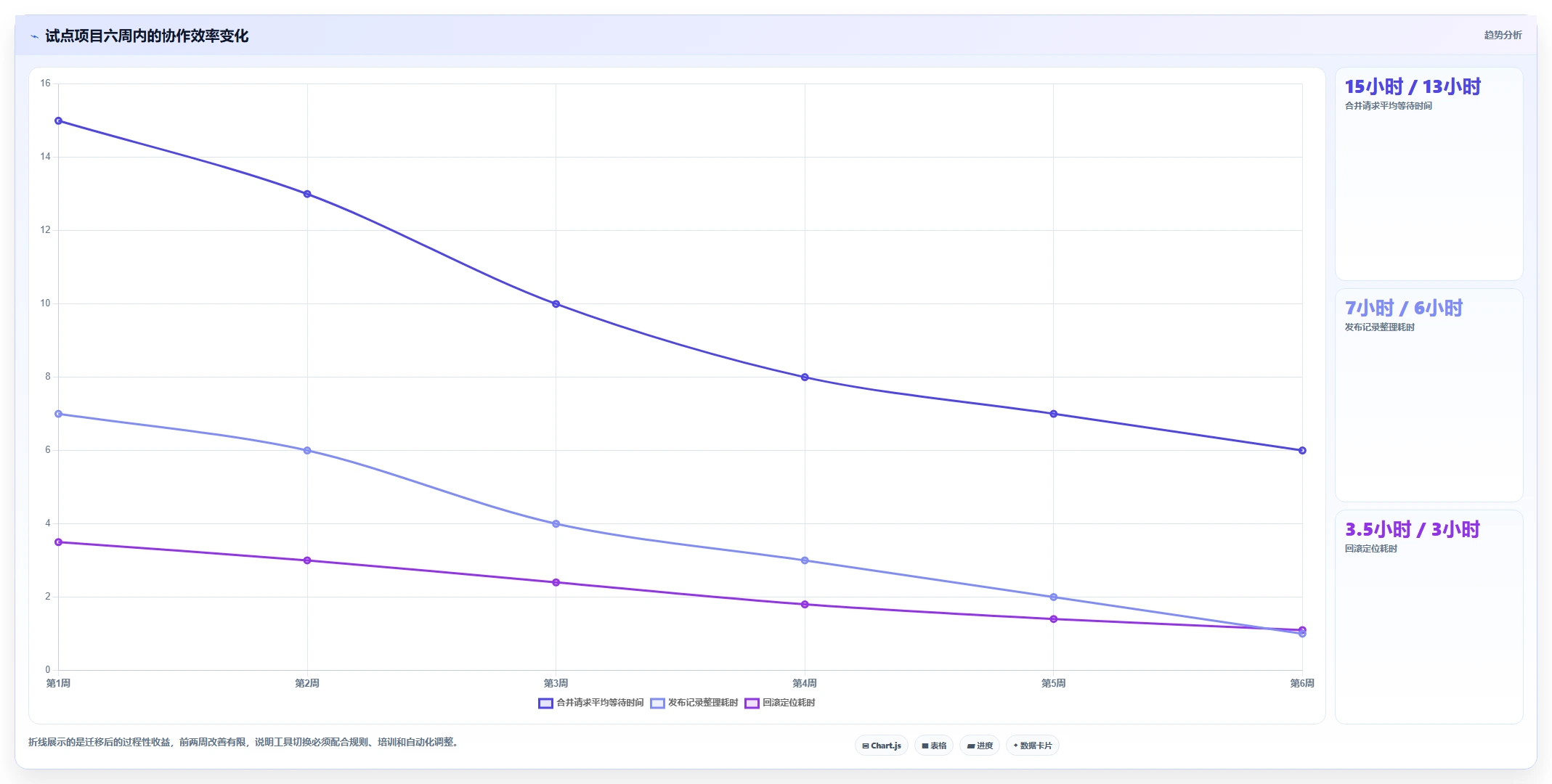This screenshot has height=784, width=1552.
Task: Click the card label 发布记录整理耗时
Action: [x=1380, y=327]
